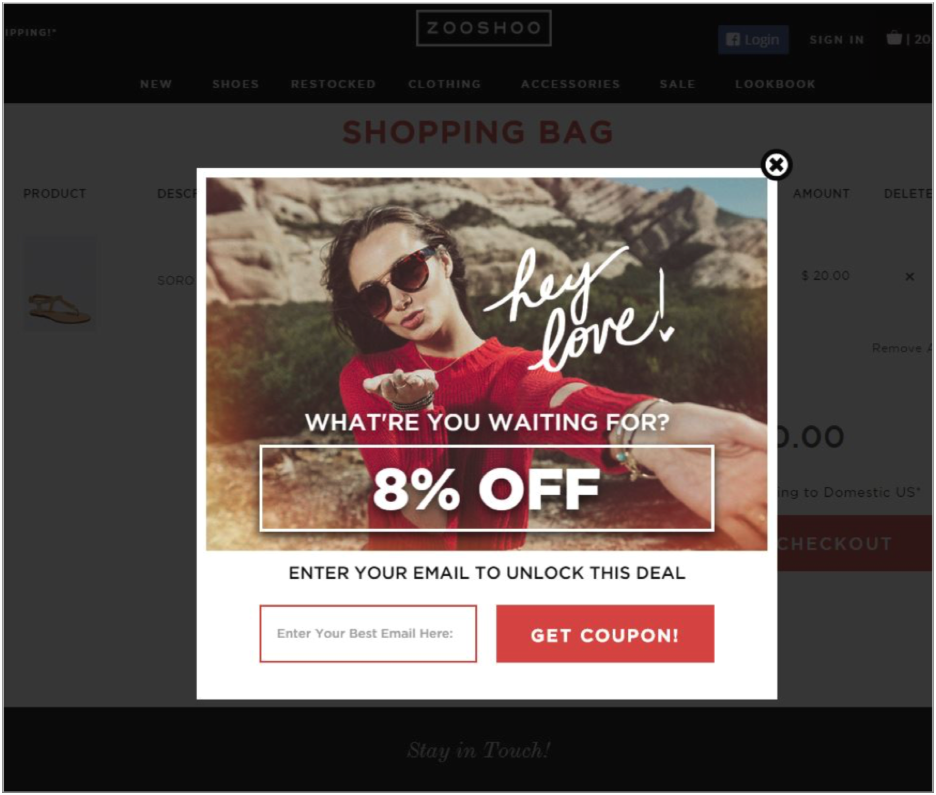Close the coupon popup with X icon

776,165
